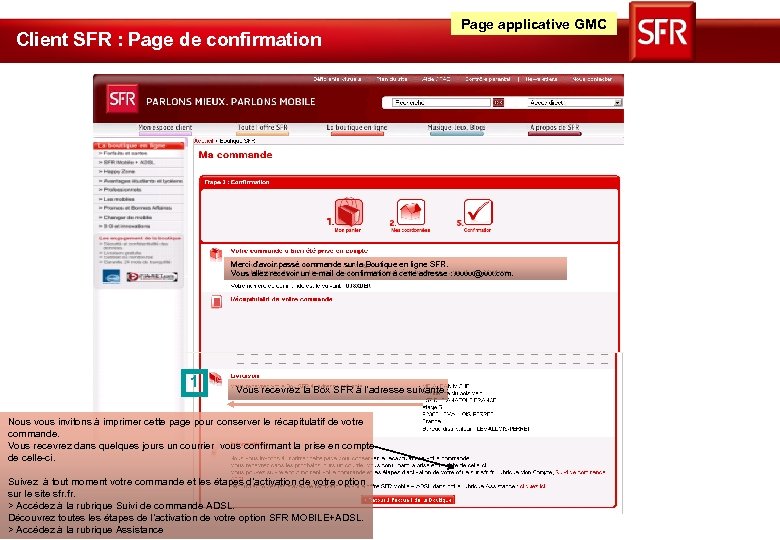Click the Mes coordonnées step icon
This screenshot has width=780, height=540.
pos(411,212)
